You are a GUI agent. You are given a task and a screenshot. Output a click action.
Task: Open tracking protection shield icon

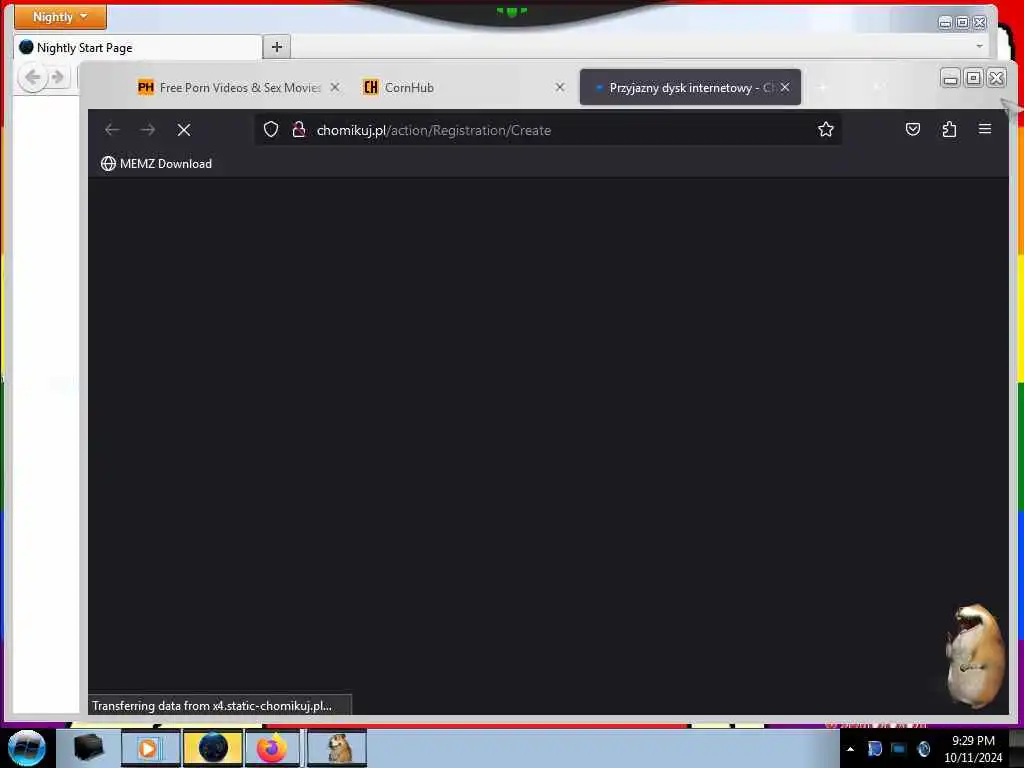pyautogui.click(x=271, y=130)
